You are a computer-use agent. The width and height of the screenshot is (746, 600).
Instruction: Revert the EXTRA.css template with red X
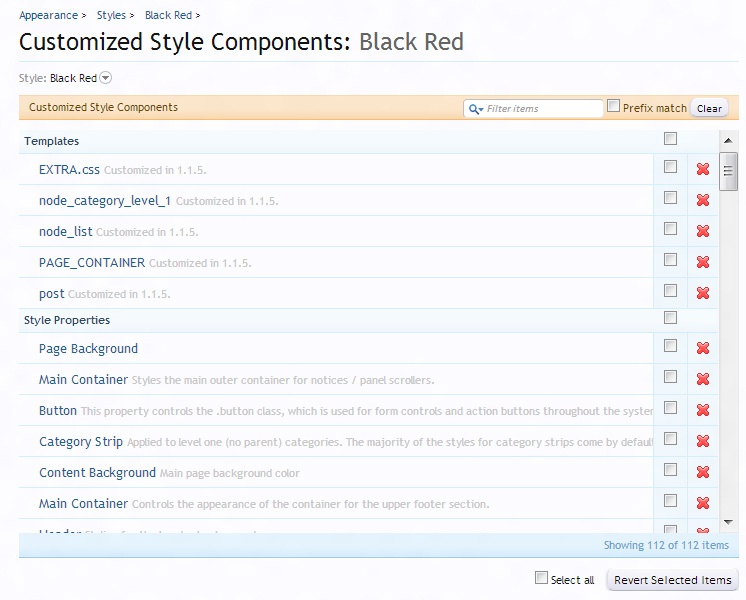tap(703, 169)
